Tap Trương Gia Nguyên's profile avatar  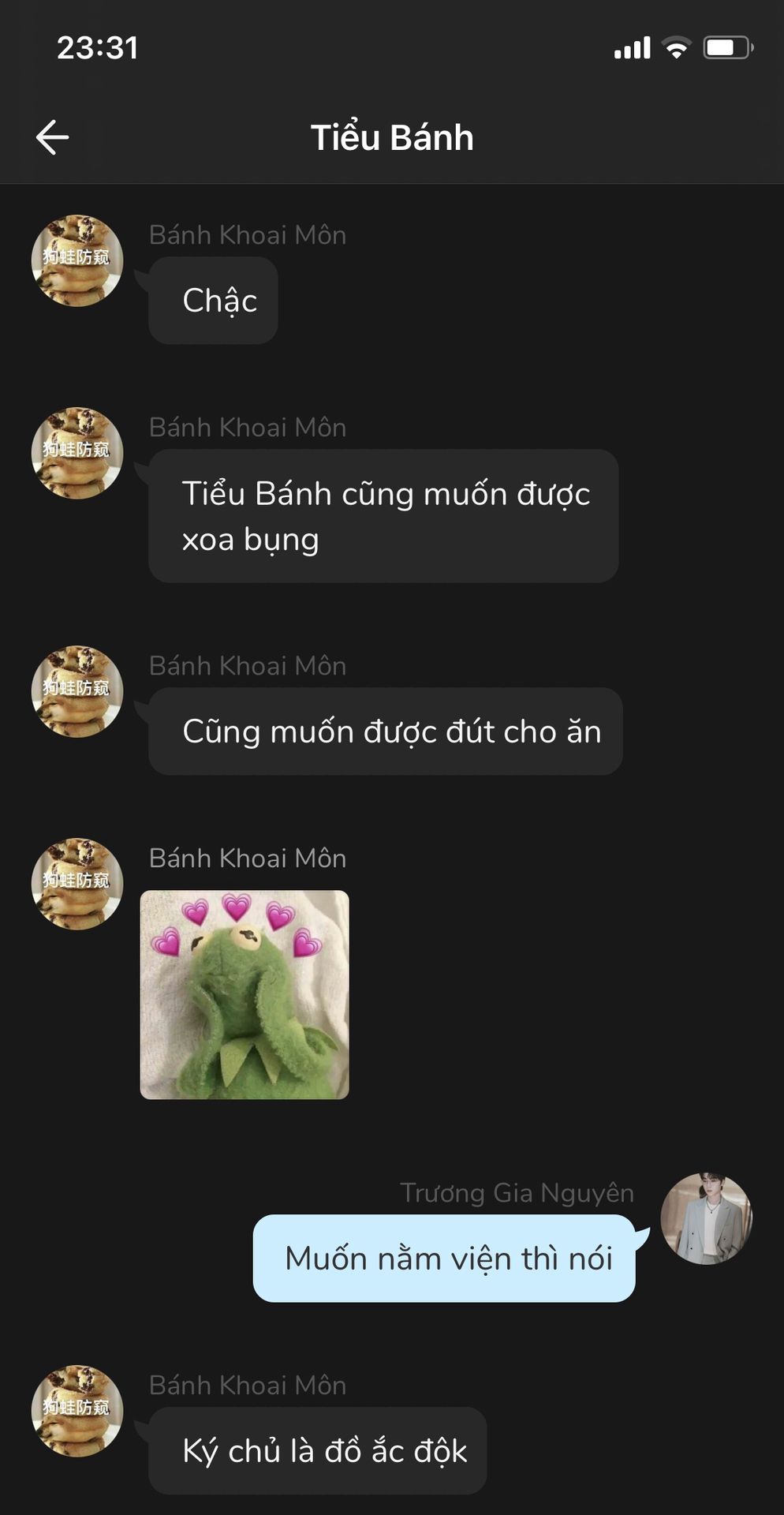tap(706, 1218)
